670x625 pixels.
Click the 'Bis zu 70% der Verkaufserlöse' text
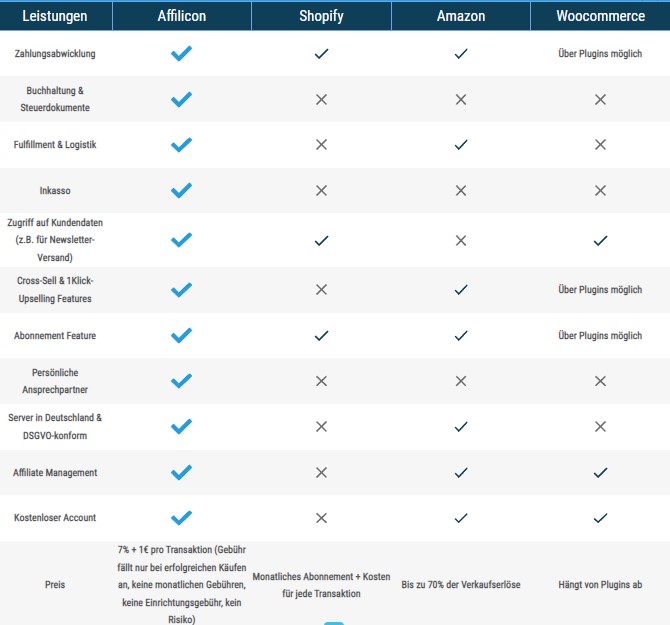461,585
